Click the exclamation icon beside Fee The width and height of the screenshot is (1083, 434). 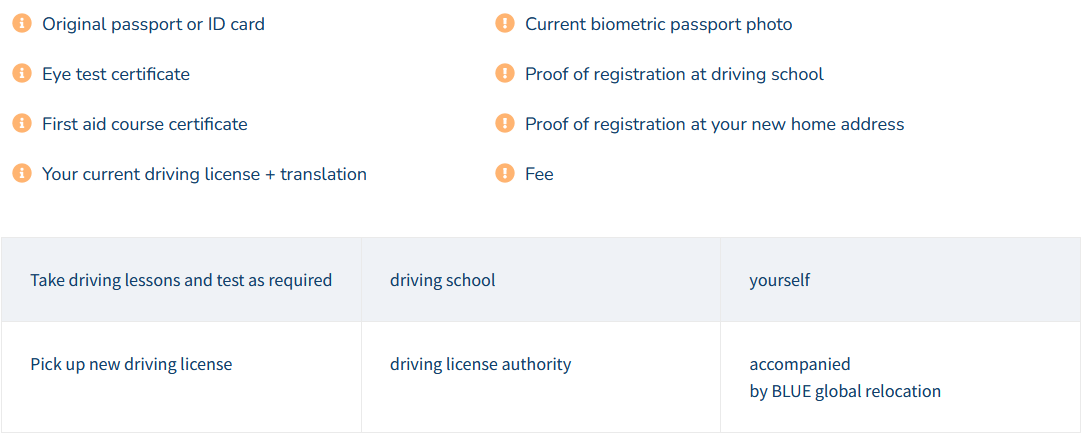505,173
